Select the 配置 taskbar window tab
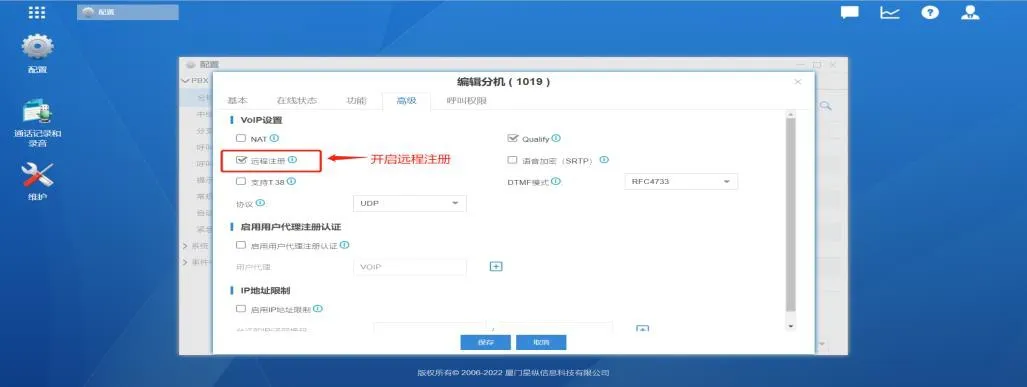The image size is (1027, 387). [x=128, y=12]
